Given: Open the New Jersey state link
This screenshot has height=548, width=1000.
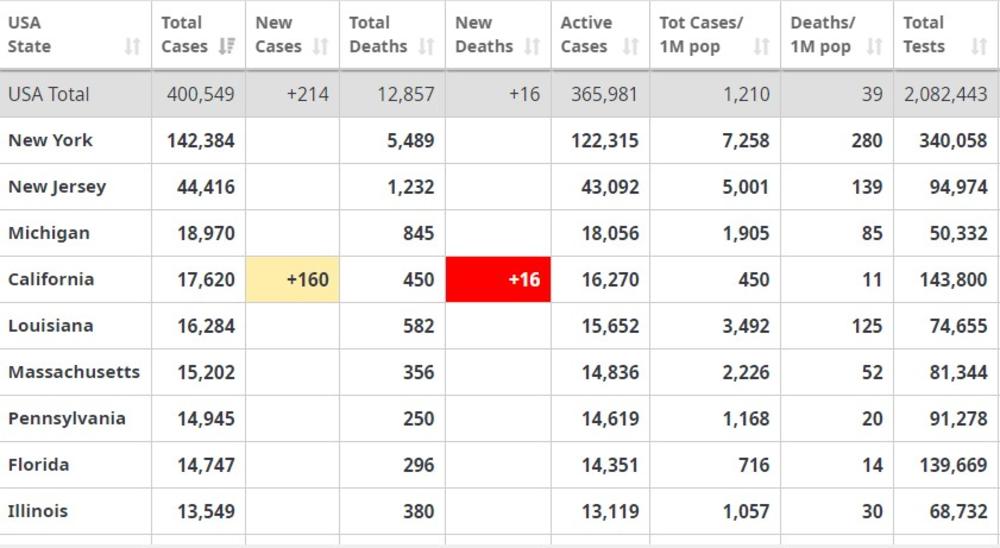Looking at the screenshot, I should point(57,187).
